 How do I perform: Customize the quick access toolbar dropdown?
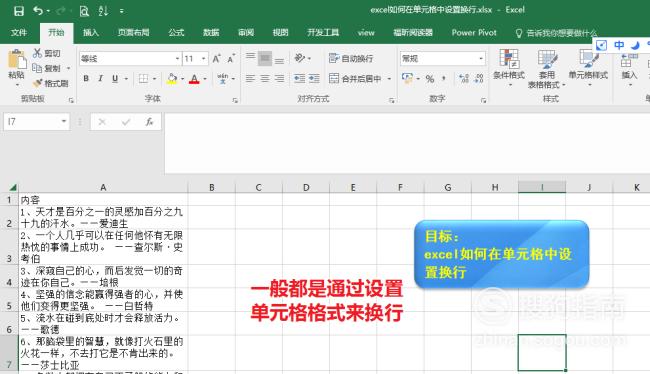tap(121, 11)
